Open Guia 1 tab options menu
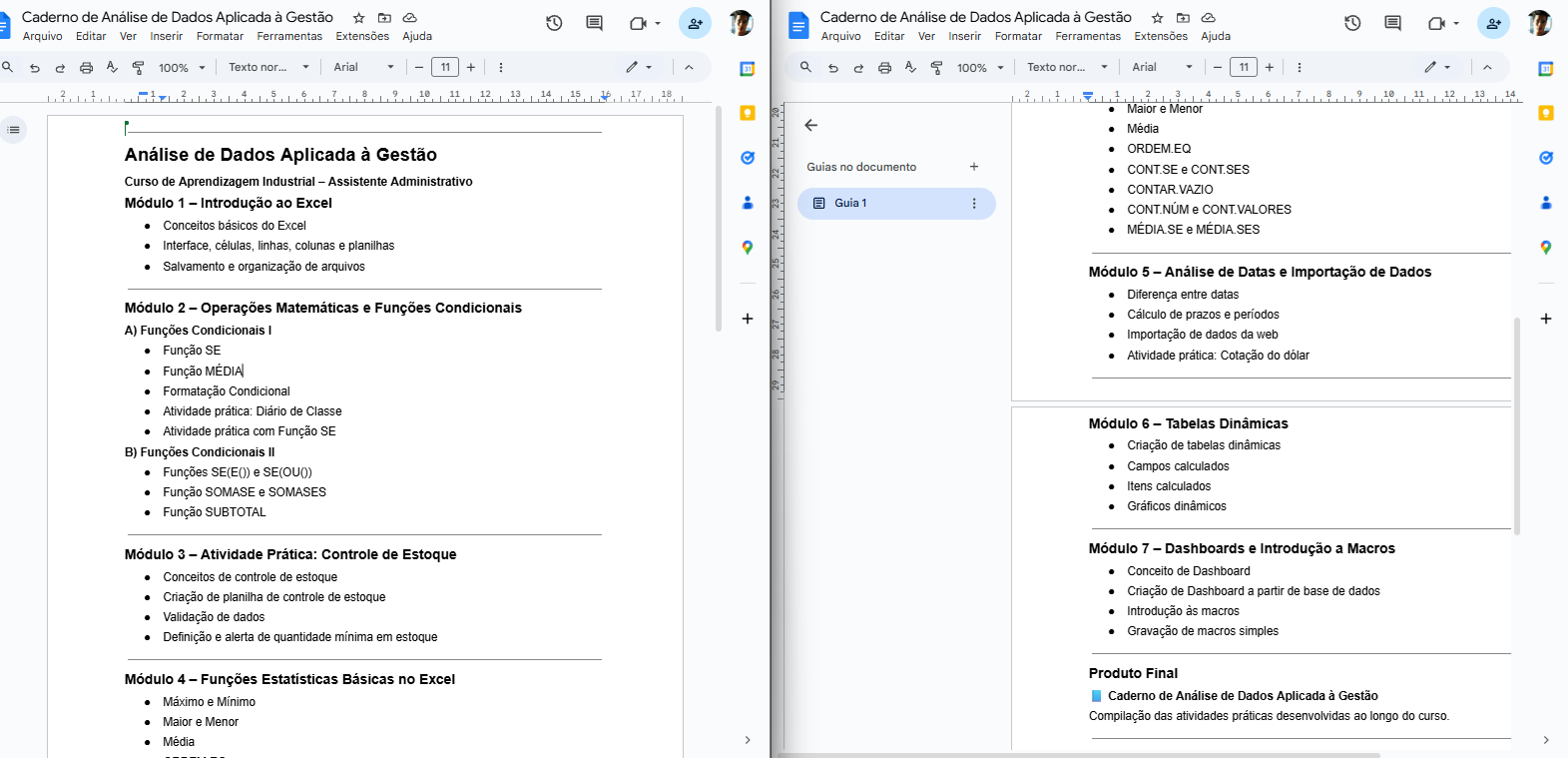Viewport: 1568px width, 758px height. click(x=974, y=203)
